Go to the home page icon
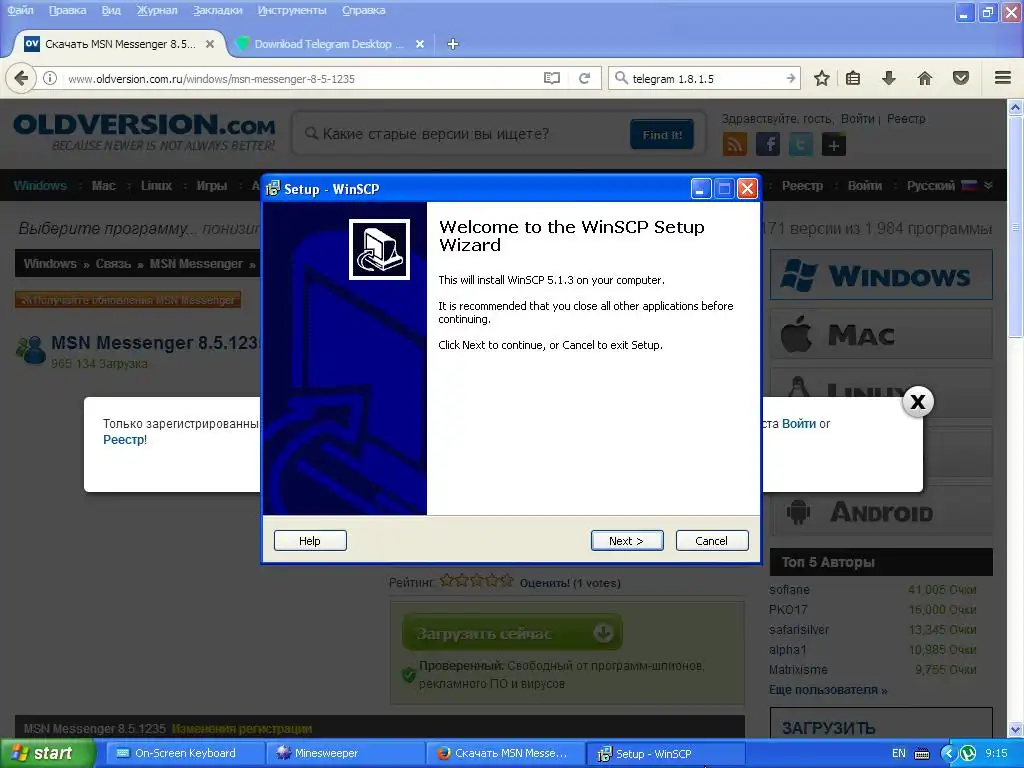Screen dimensions: 1024x768 tap(925, 78)
